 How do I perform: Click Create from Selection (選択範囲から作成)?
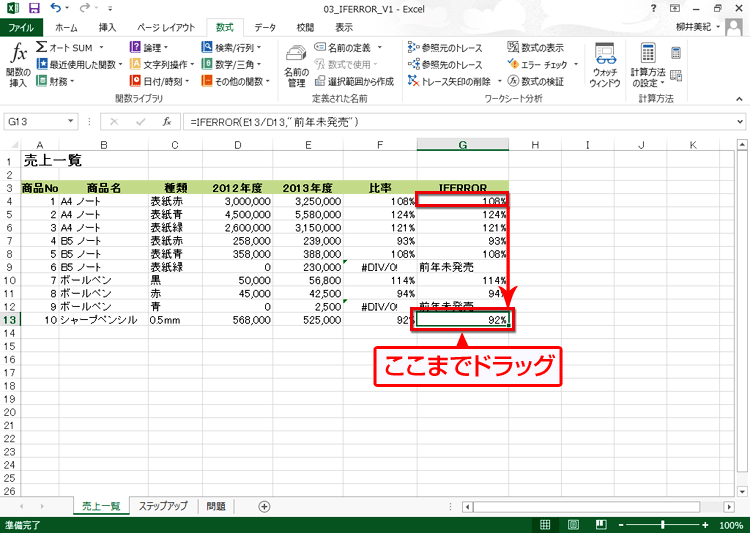point(354,81)
